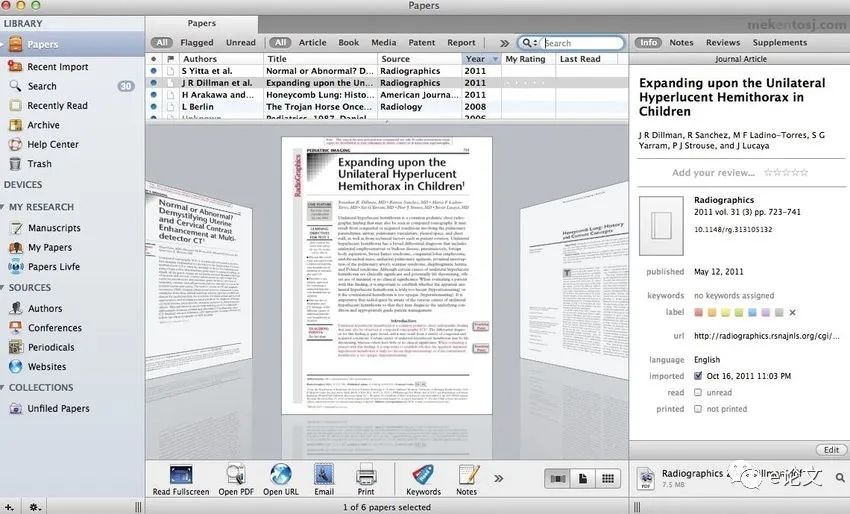This screenshot has width=850, height=514.
Task: Select the All status filter
Action: click(x=162, y=43)
